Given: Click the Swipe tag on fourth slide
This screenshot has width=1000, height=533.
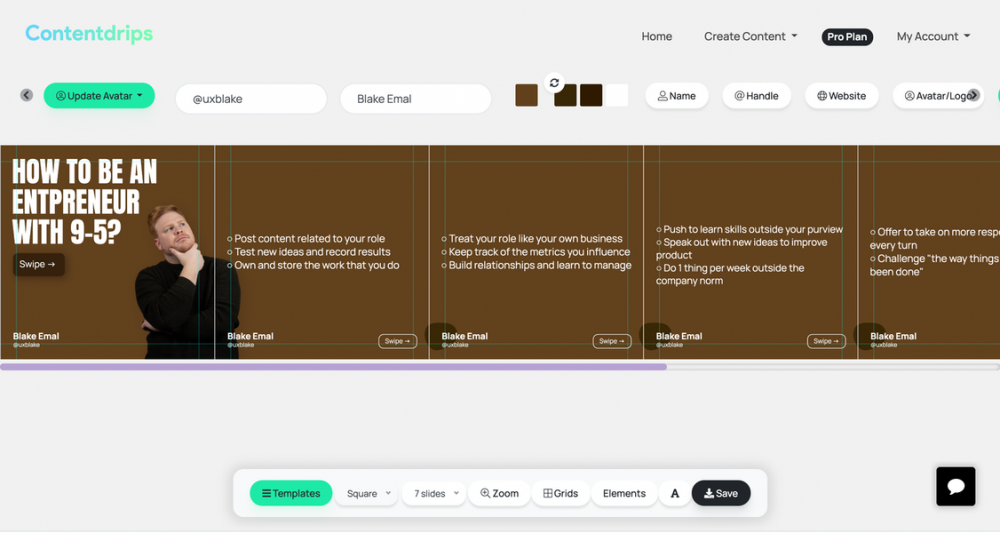Looking at the screenshot, I should point(826,341).
